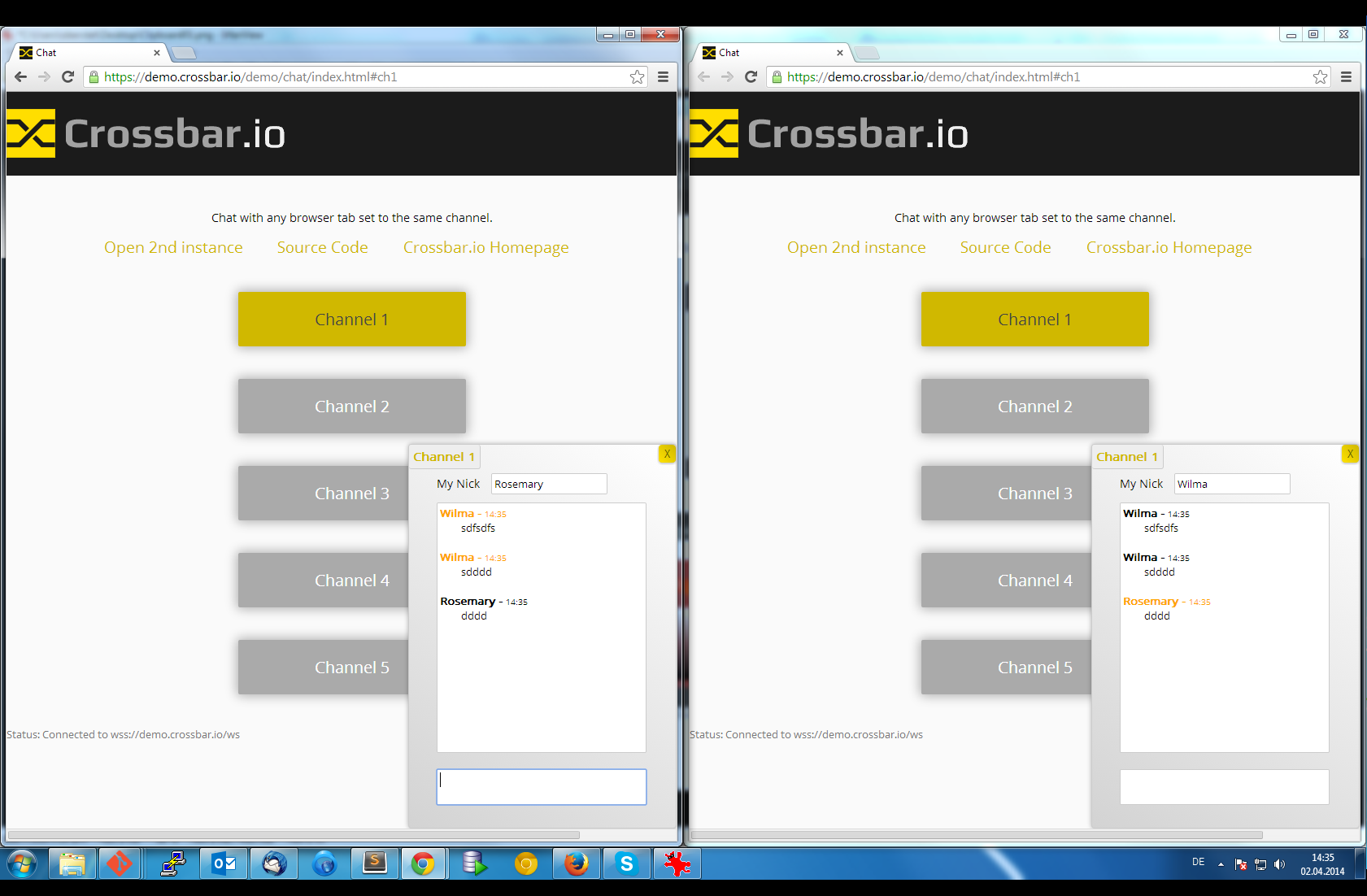This screenshot has height=896, width=1367.
Task: Open Sublime Text from taskbar
Action: (x=374, y=863)
